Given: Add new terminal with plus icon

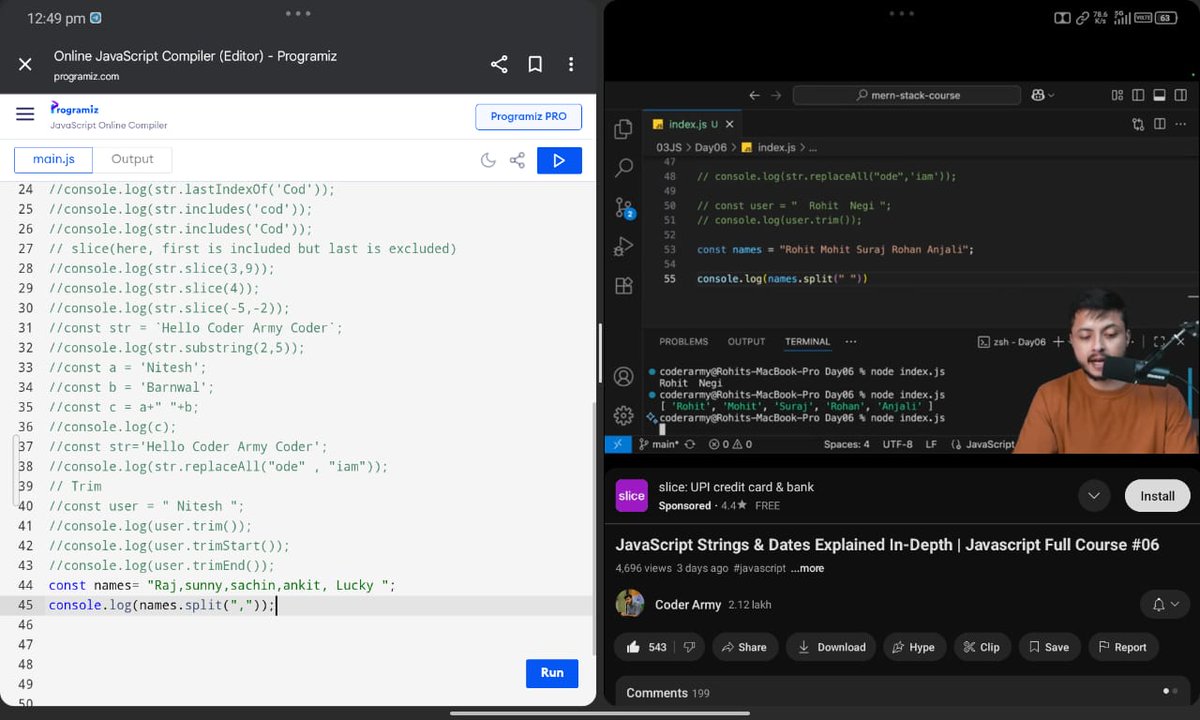Looking at the screenshot, I should click(x=1058, y=342).
